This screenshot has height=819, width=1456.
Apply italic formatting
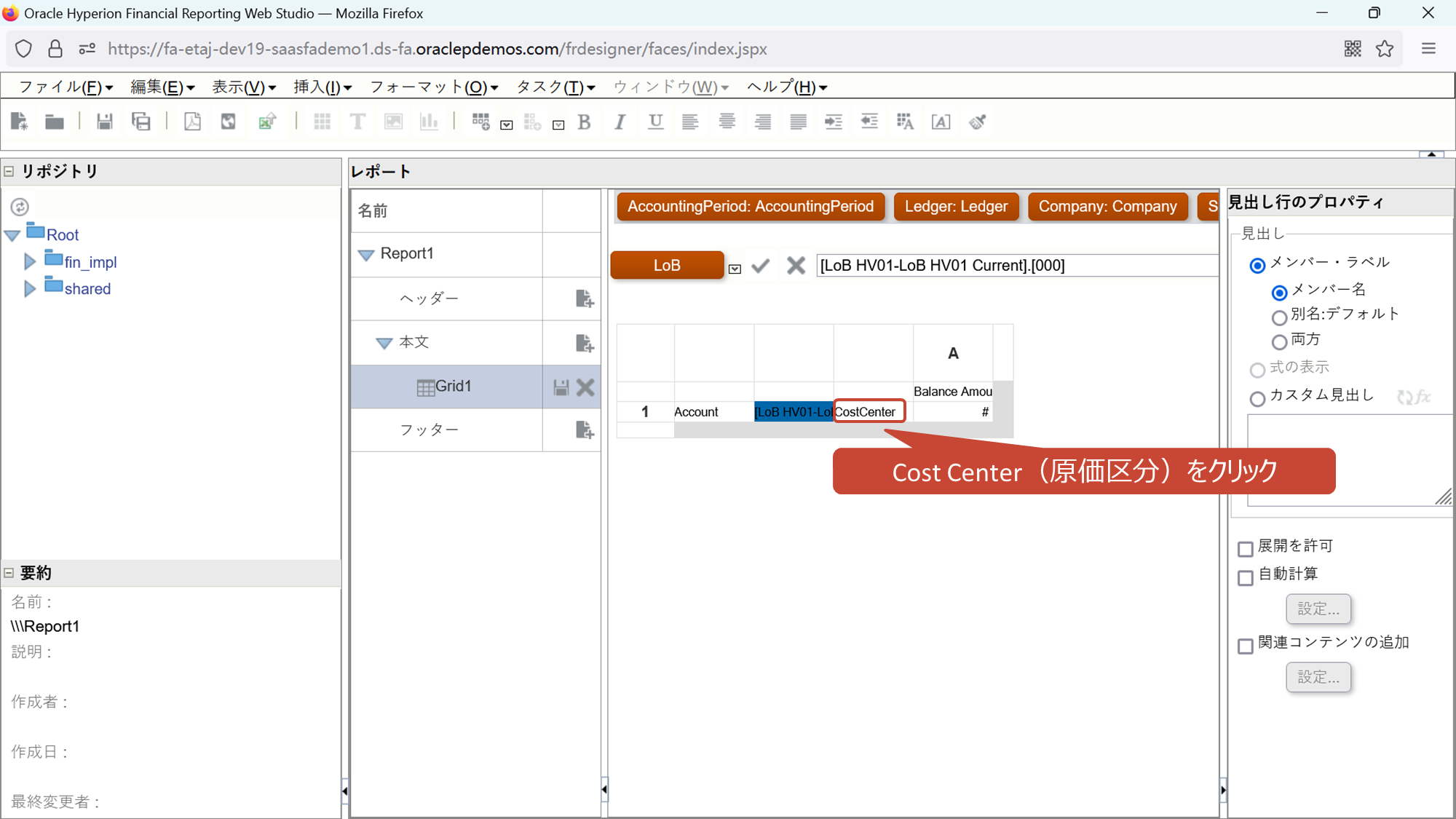tap(620, 122)
